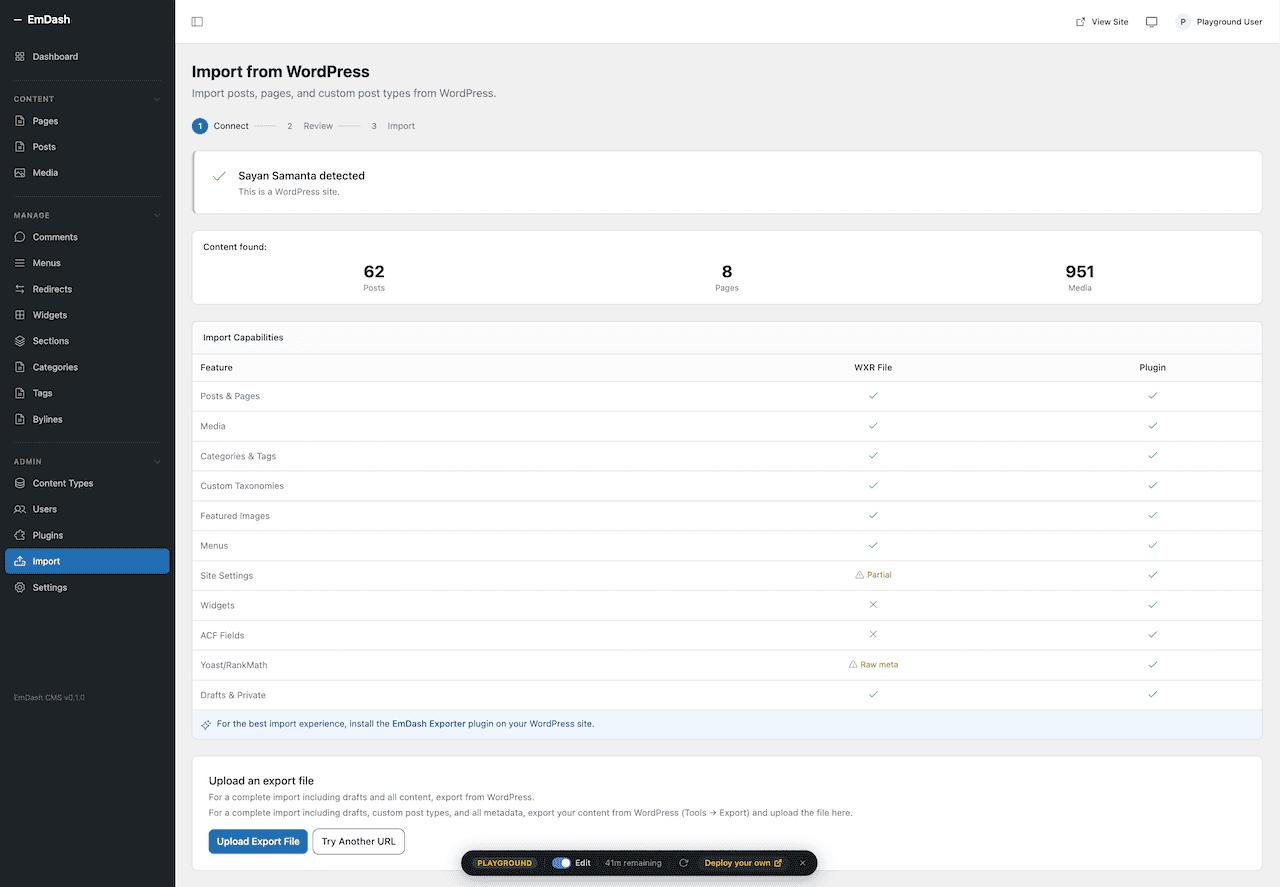Open Media via its sidebar icon
Screen dimensions: 1280x887
coord(18,172)
